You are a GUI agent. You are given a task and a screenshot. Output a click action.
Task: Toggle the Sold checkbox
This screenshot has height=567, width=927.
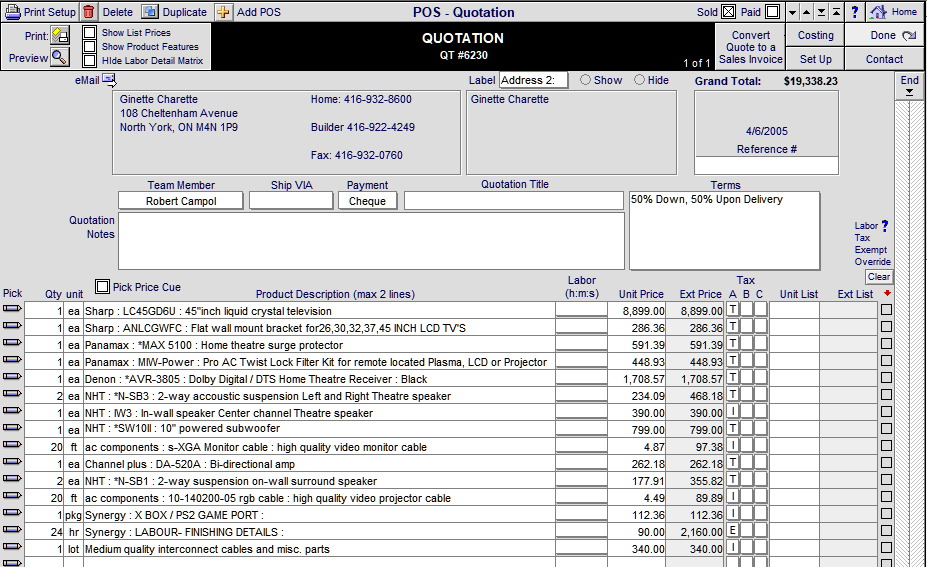tap(728, 12)
